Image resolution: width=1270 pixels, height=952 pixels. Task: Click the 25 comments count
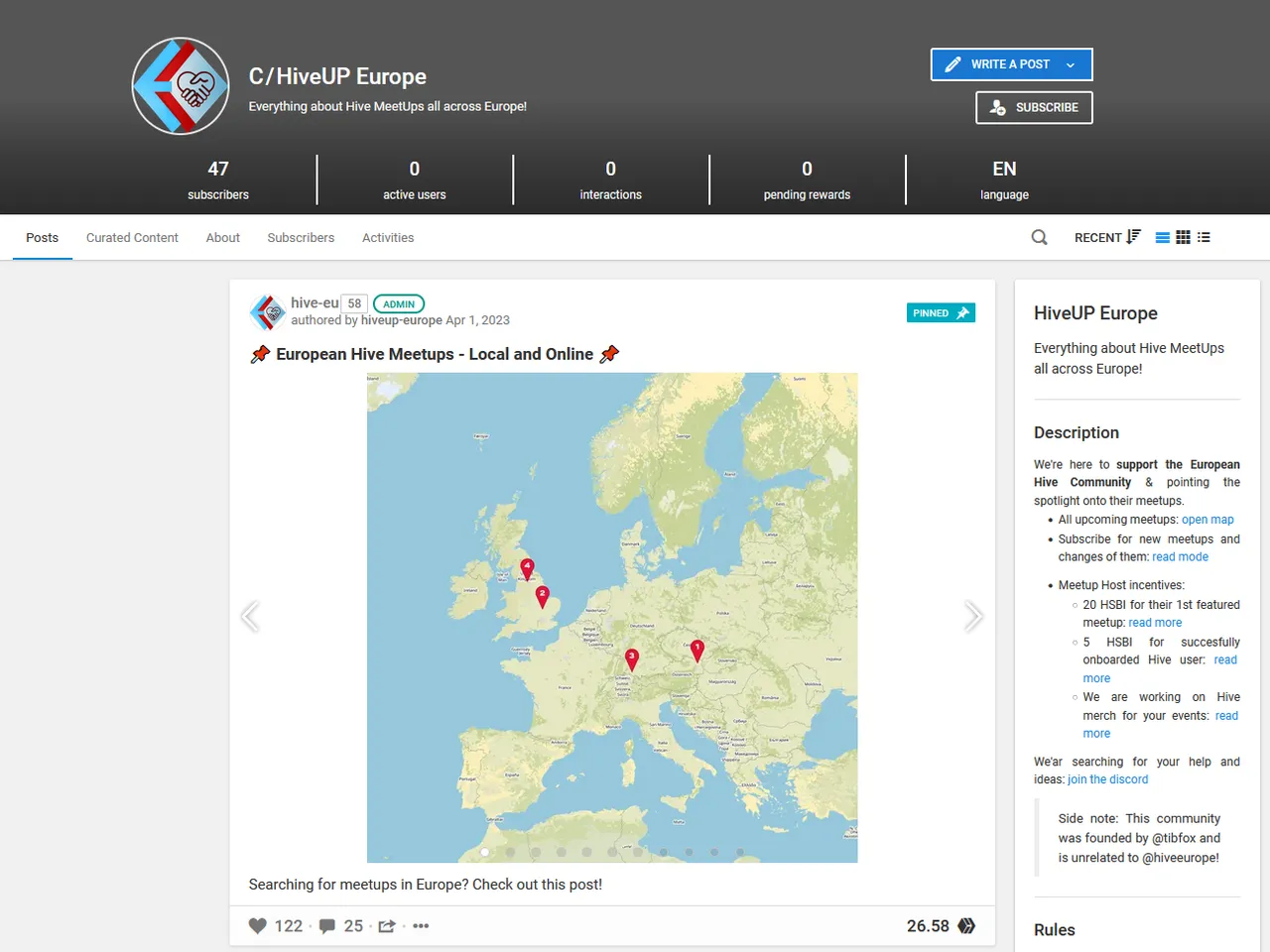click(x=353, y=926)
